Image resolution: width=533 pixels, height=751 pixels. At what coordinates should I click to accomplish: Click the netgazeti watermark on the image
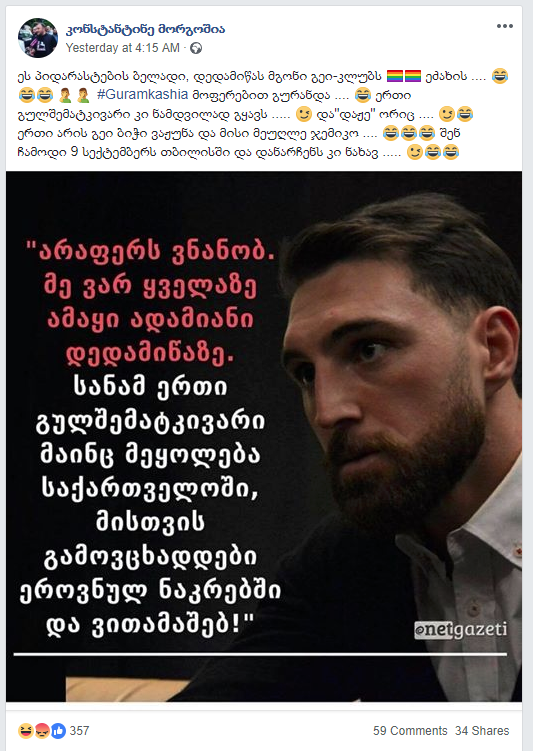461,629
